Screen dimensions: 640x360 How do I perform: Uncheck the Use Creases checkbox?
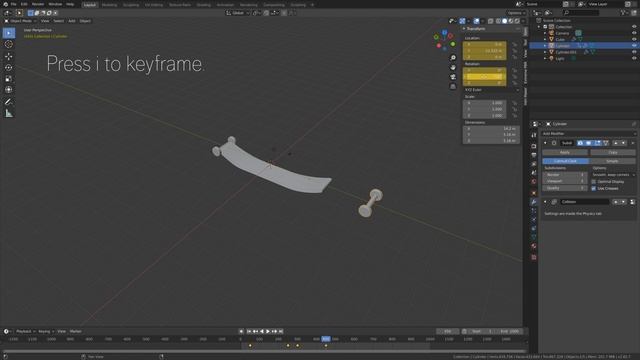click(593, 189)
